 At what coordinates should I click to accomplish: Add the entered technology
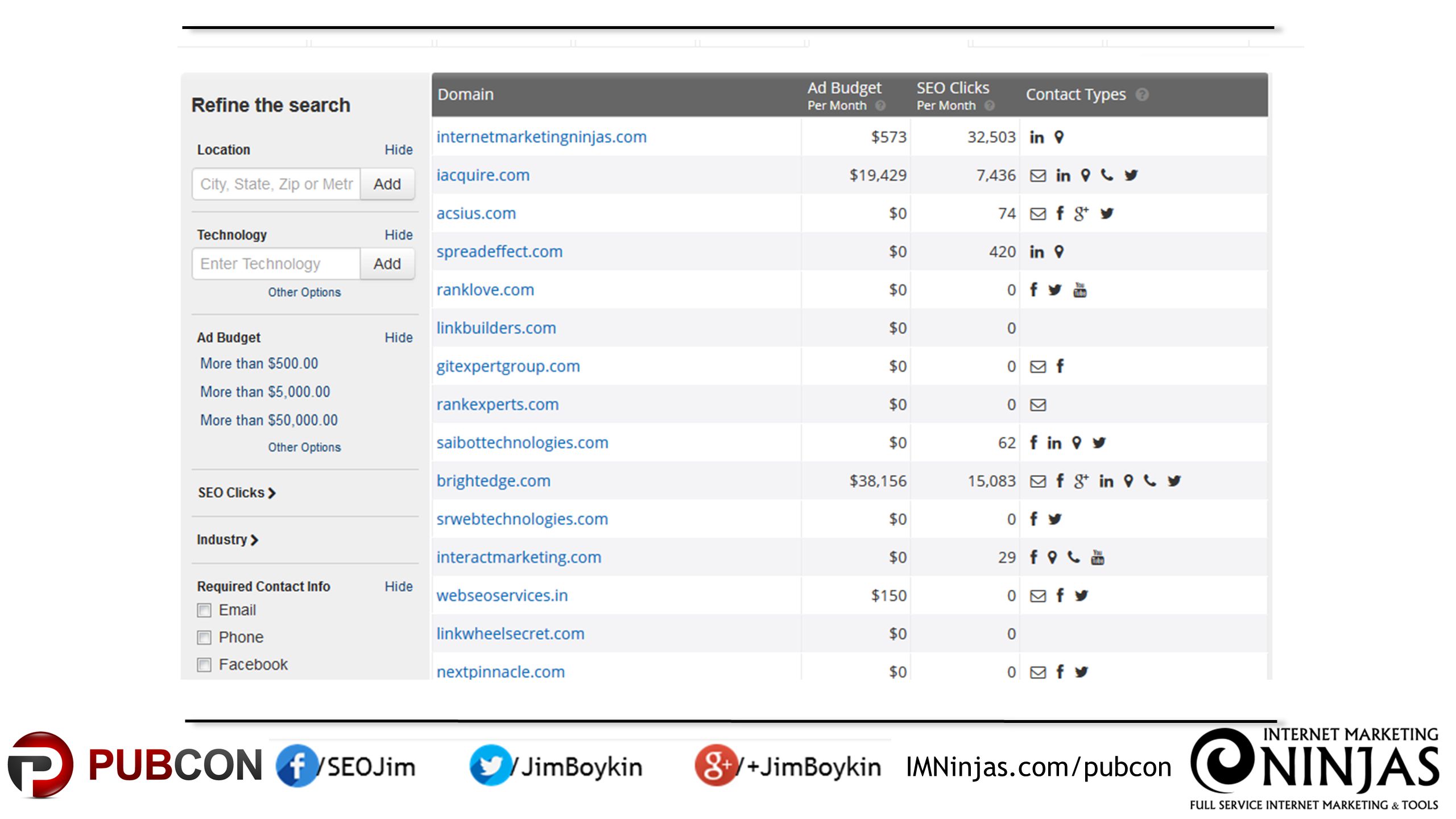[x=387, y=264]
